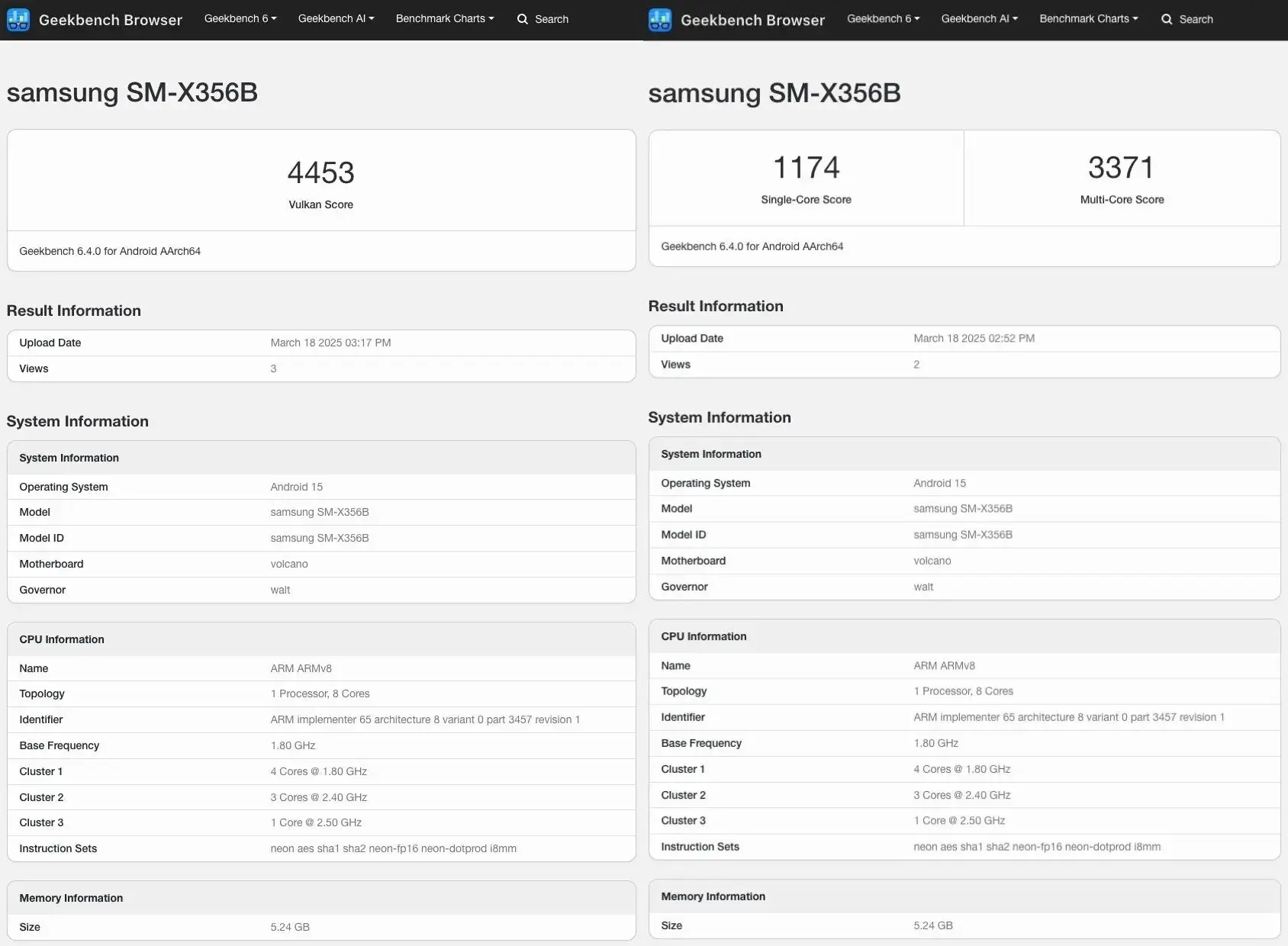This screenshot has width=1288, height=946.
Task: Select Multi-Core Score value 3371
Action: tap(1122, 168)
